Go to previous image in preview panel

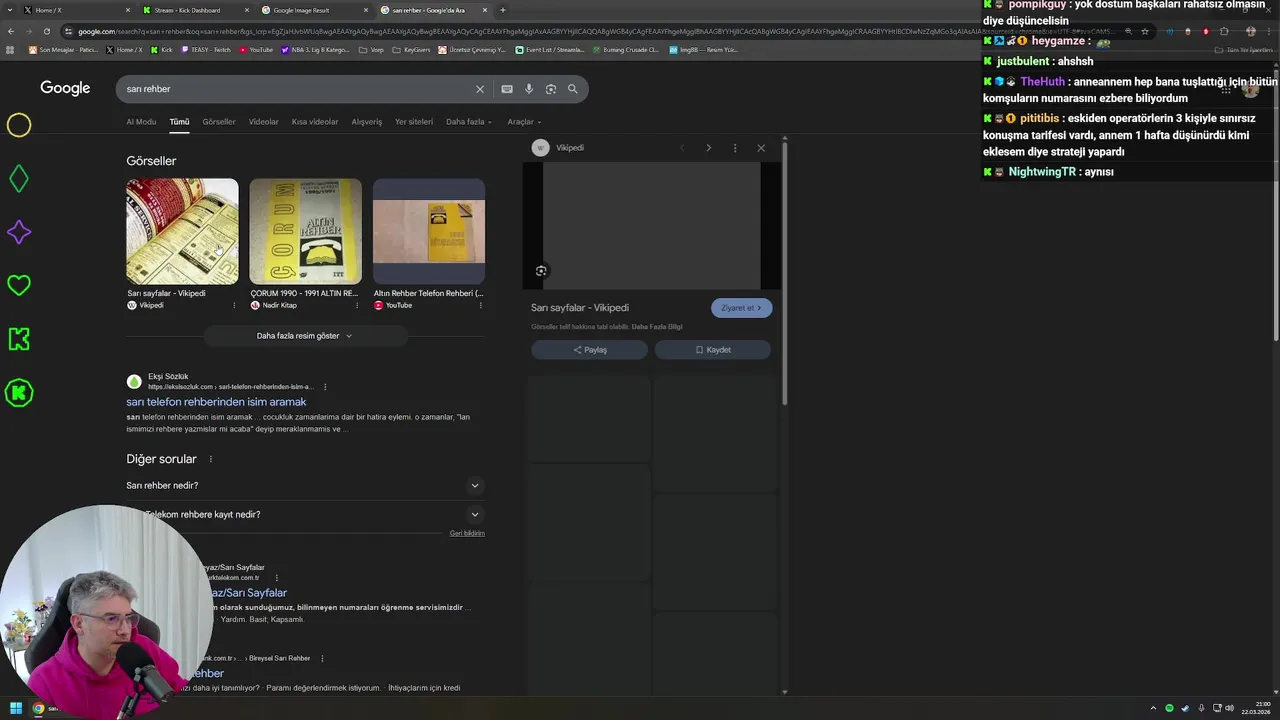coord(682,148)
